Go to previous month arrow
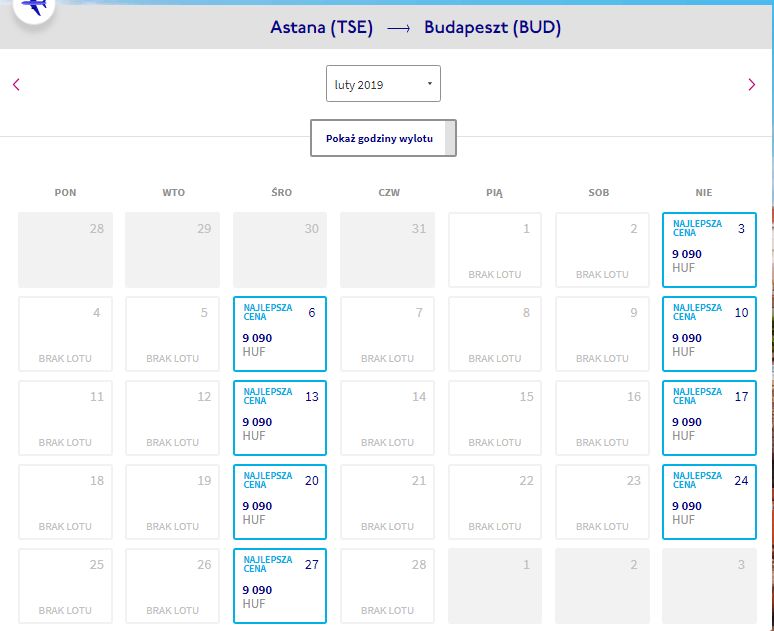Viewport: 774px width, 631px height. (16, 84)
